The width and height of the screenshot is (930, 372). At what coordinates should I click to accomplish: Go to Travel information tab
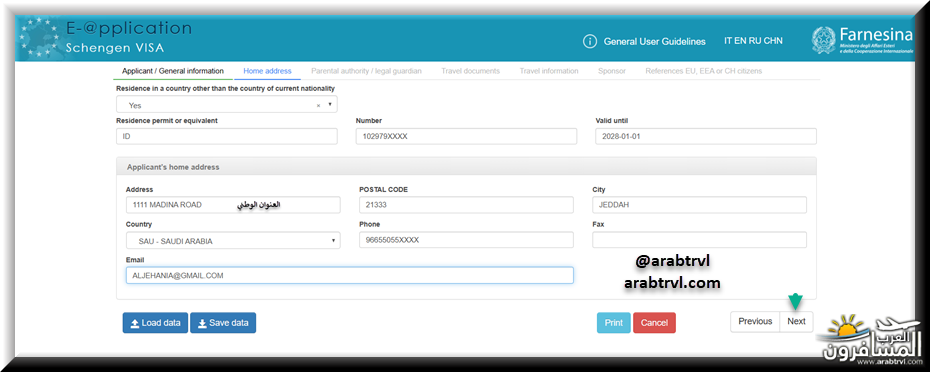(549, 71)
